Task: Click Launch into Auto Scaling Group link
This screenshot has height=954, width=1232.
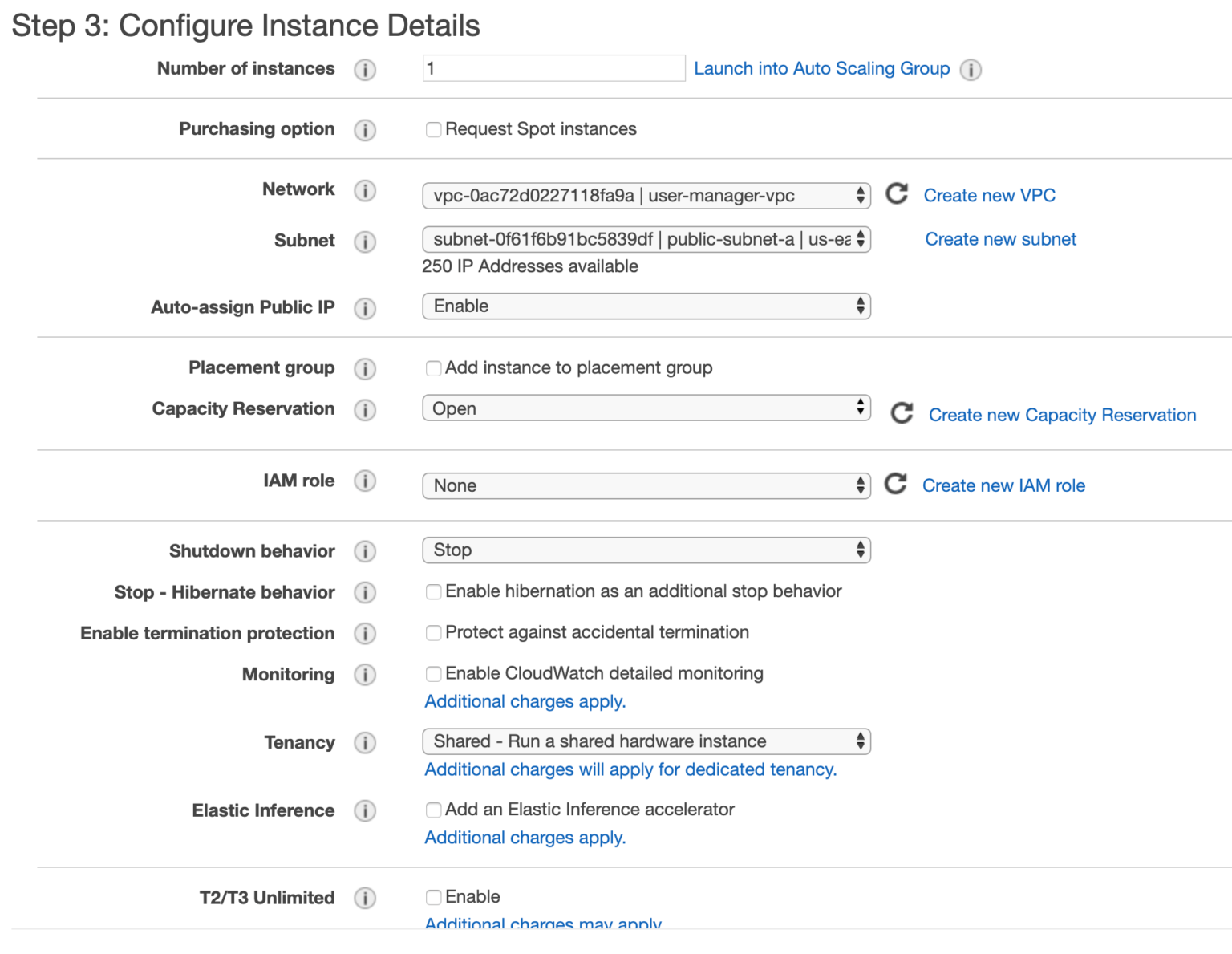Action: click(x=821, y=69)
